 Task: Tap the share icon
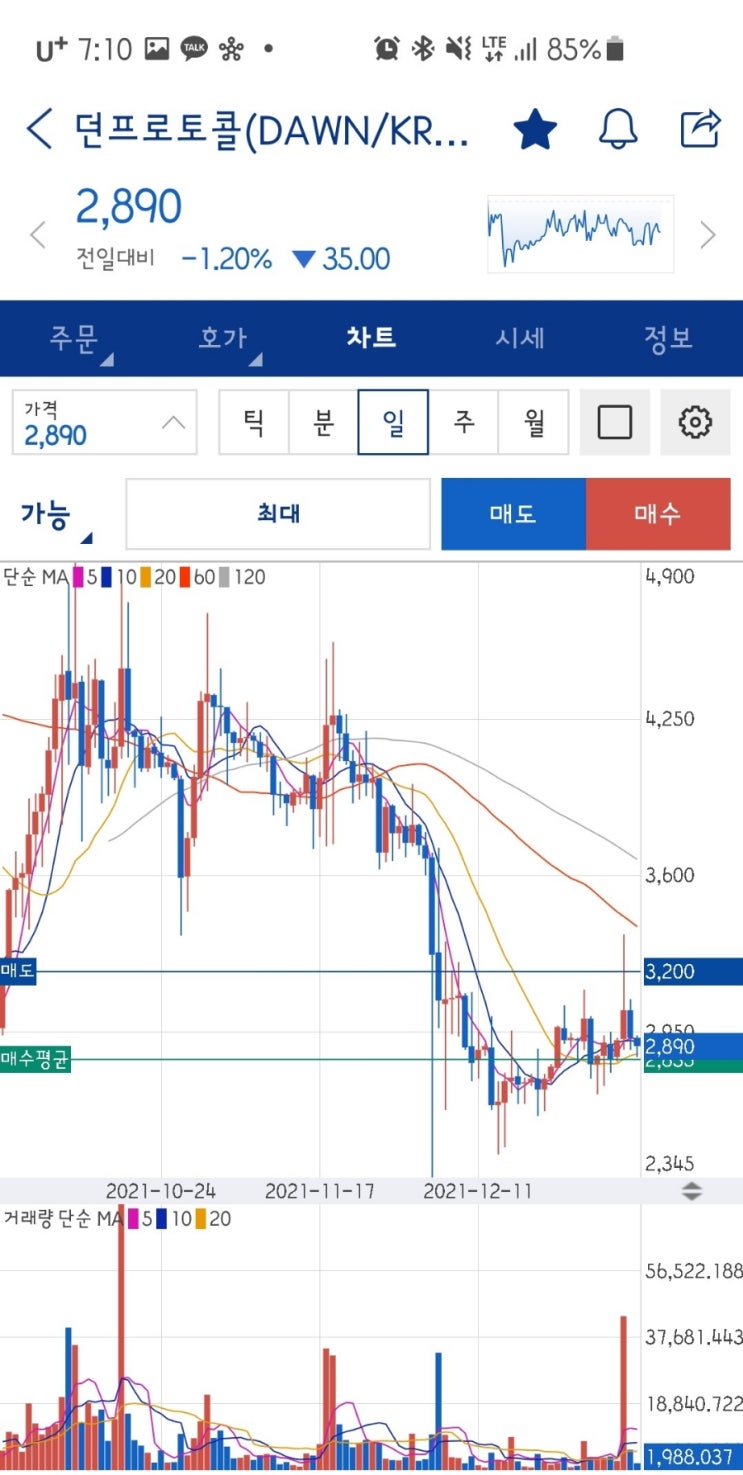click(701, 129)
